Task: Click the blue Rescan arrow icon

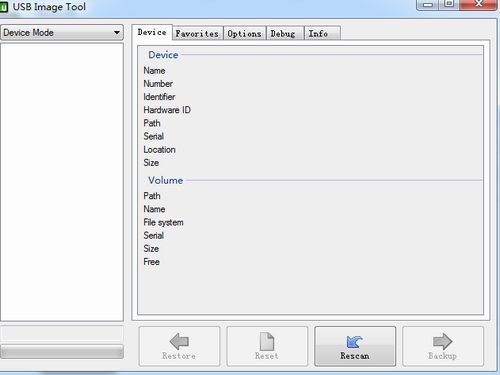Action: click(x=355, y=342)
